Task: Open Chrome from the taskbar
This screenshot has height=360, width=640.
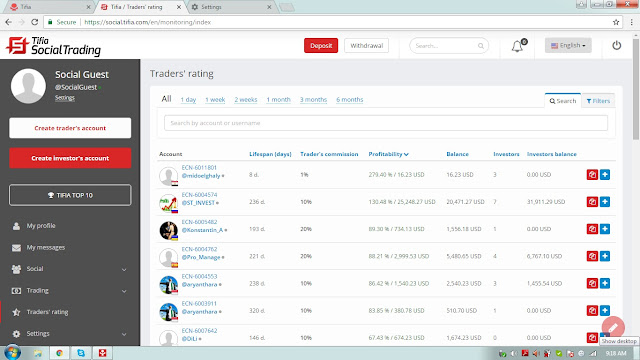Action: (60, 353)
